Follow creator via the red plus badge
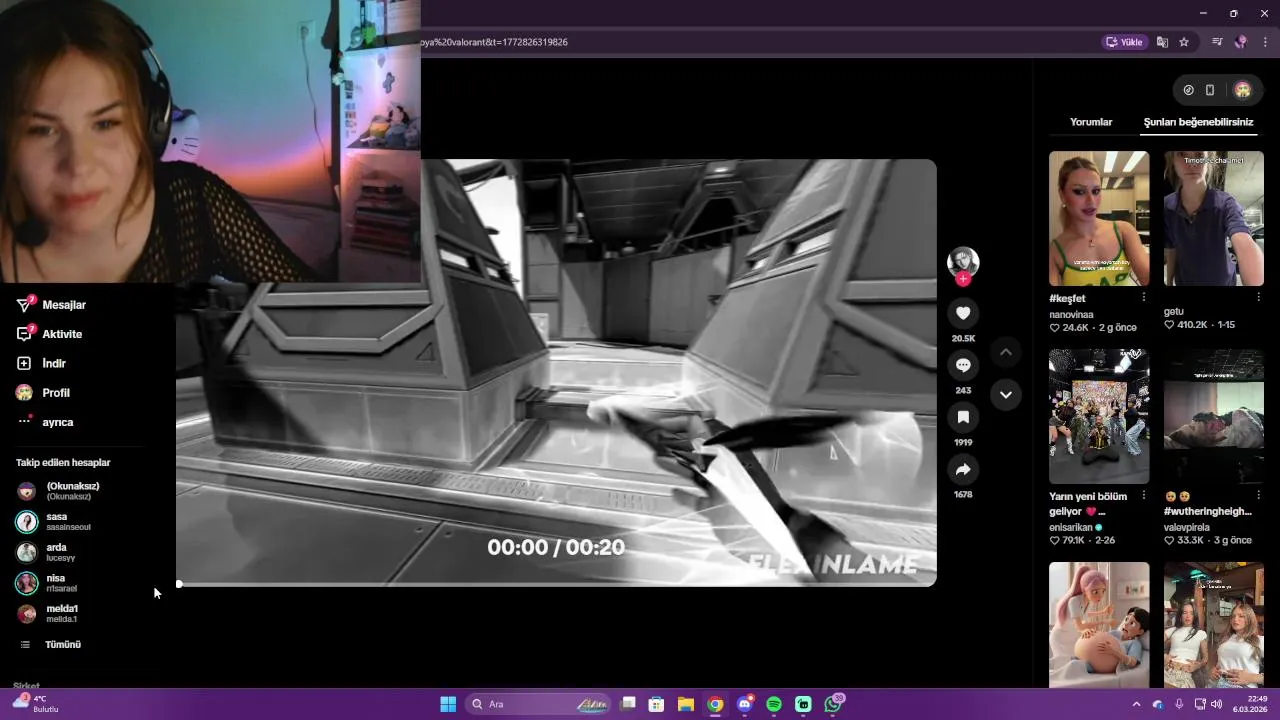The width and height of the screenshot is (1280, 720). click(x=963, y=279)
